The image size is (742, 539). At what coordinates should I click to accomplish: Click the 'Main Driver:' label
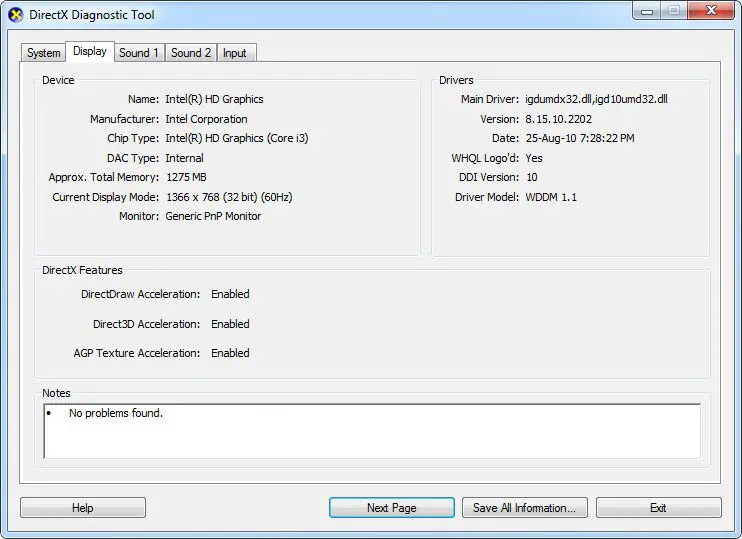pyautogui.click(x=490, y=99)
